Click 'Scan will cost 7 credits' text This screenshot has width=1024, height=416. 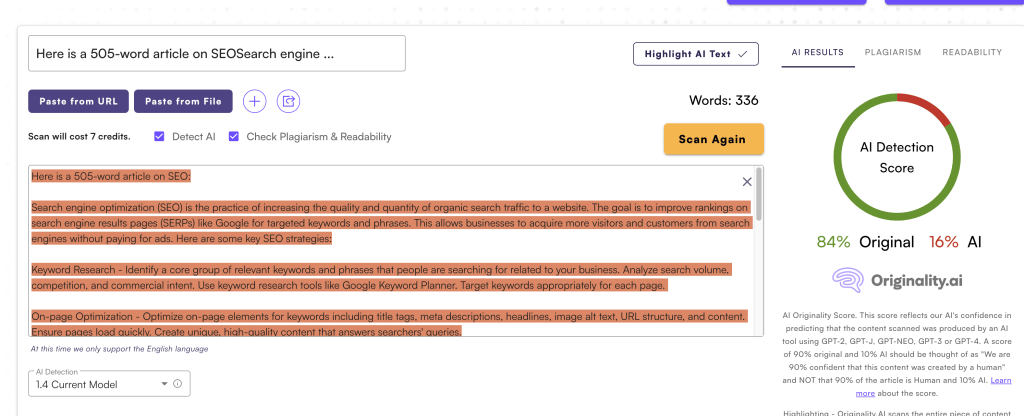pos(79,136)
